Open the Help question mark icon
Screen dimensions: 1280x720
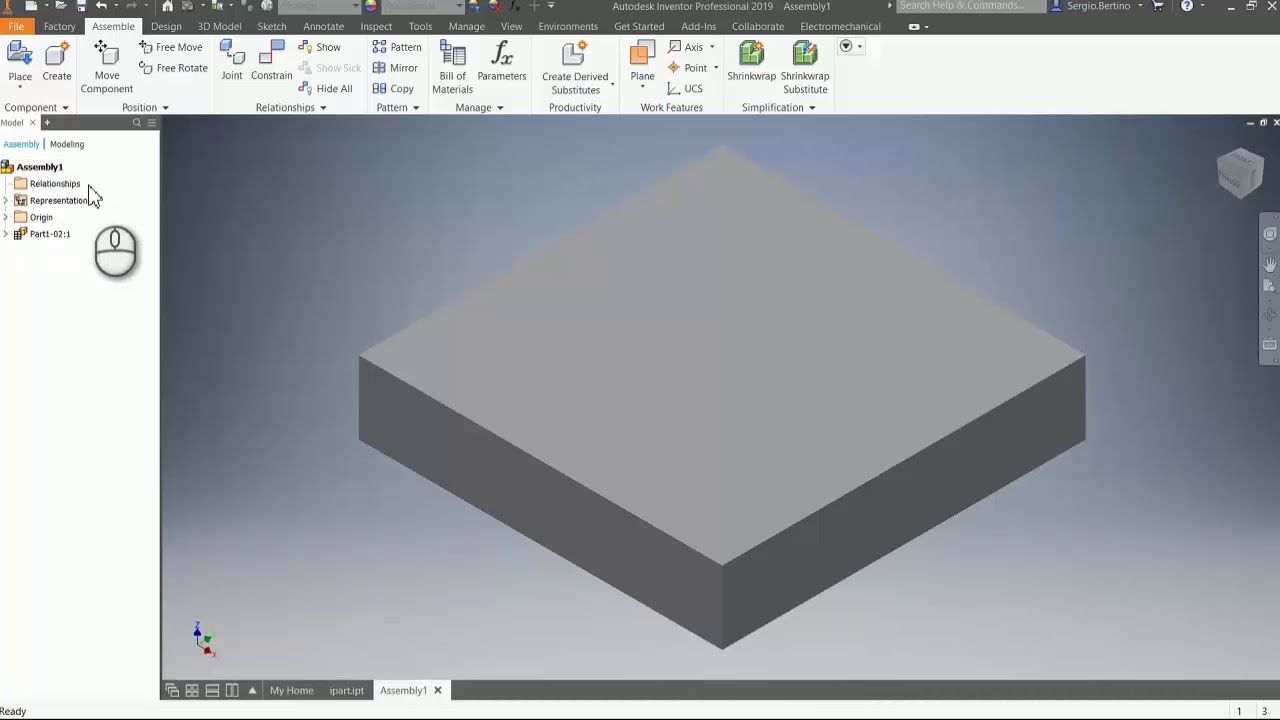pos(1187,6)
